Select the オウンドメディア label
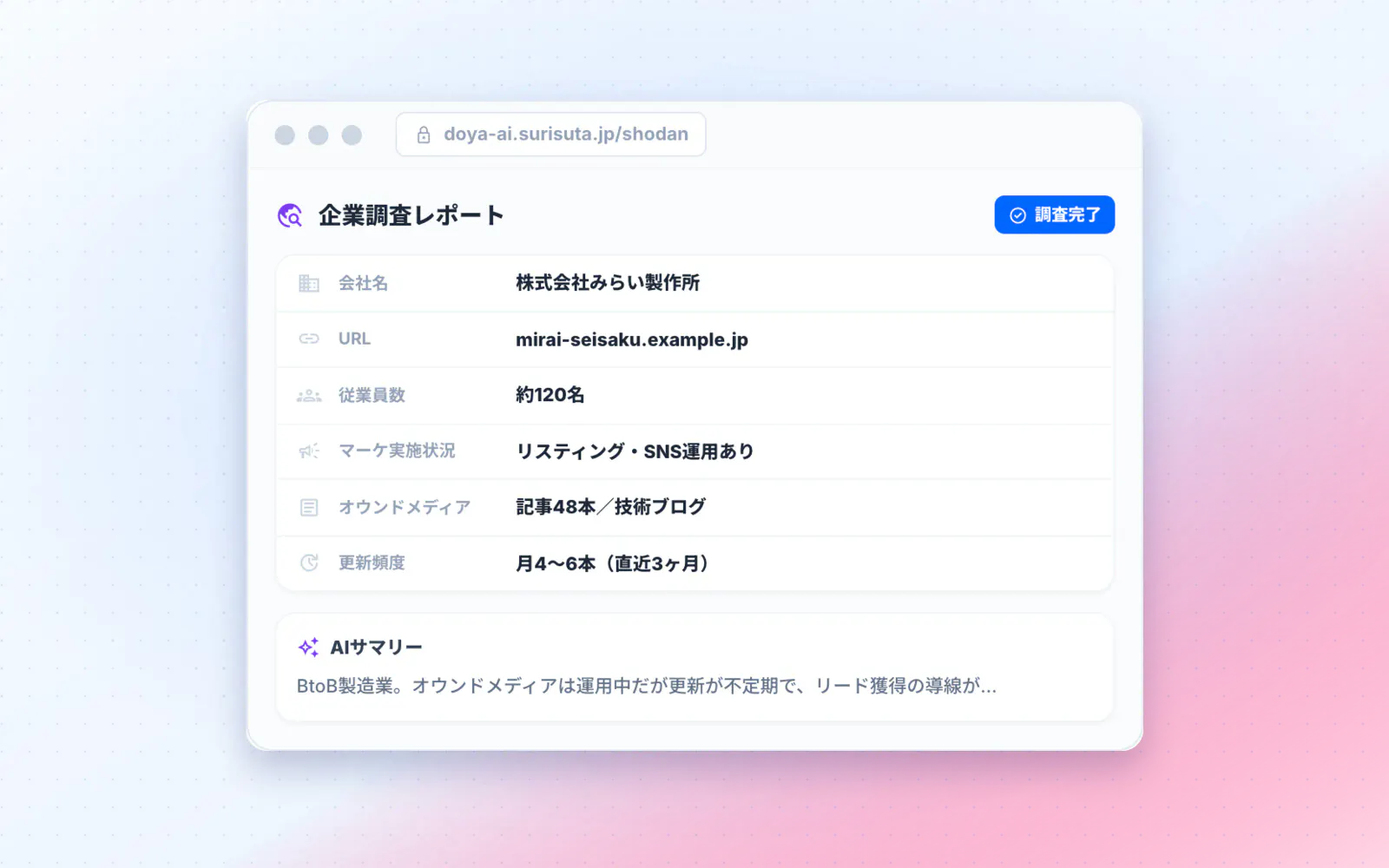 [405, 507]
